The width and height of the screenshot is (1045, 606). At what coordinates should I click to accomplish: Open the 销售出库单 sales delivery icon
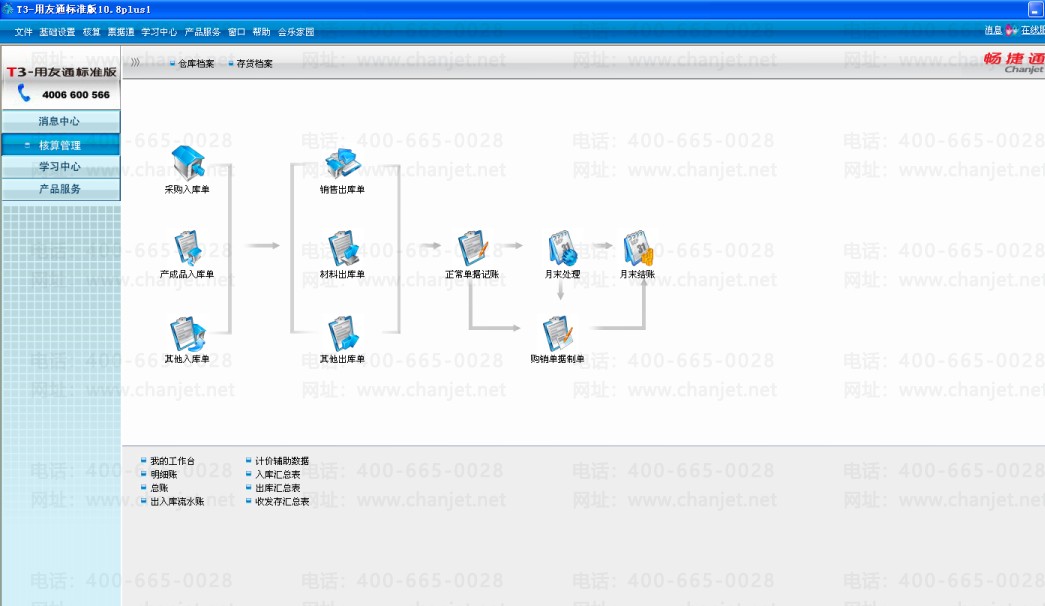pos(343,163)
